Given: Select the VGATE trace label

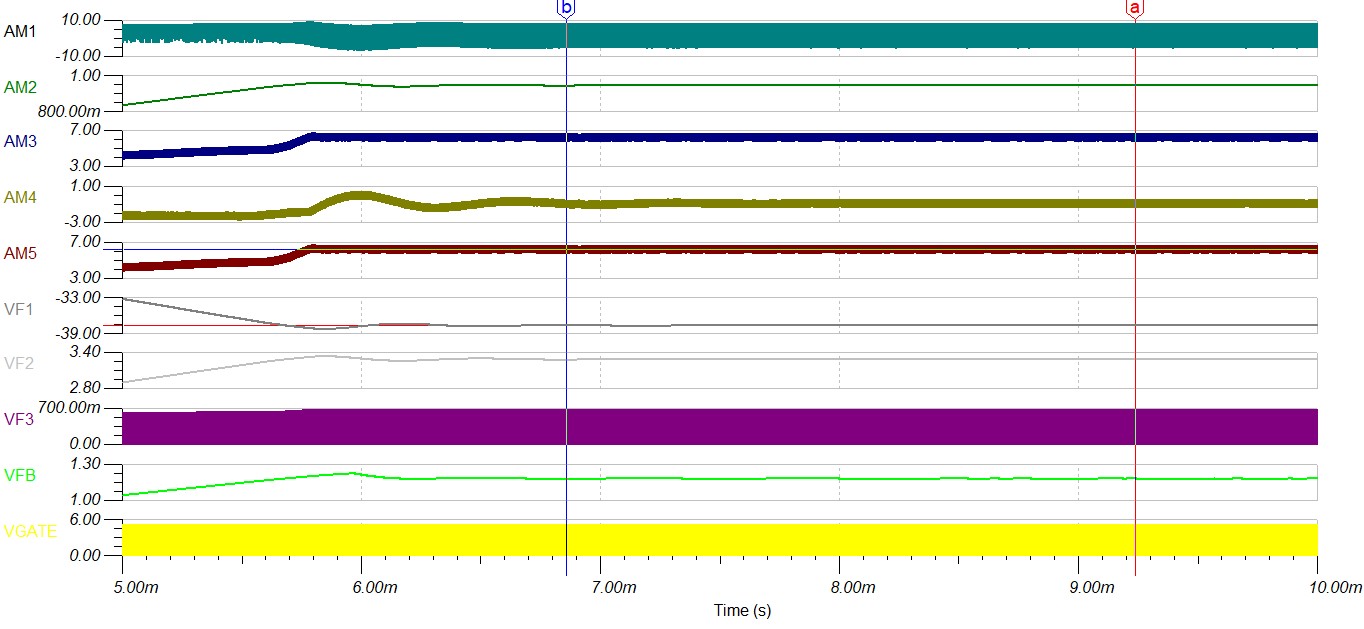Looking at the screenshot, I should pyautogui.click(x=31, y=531).
